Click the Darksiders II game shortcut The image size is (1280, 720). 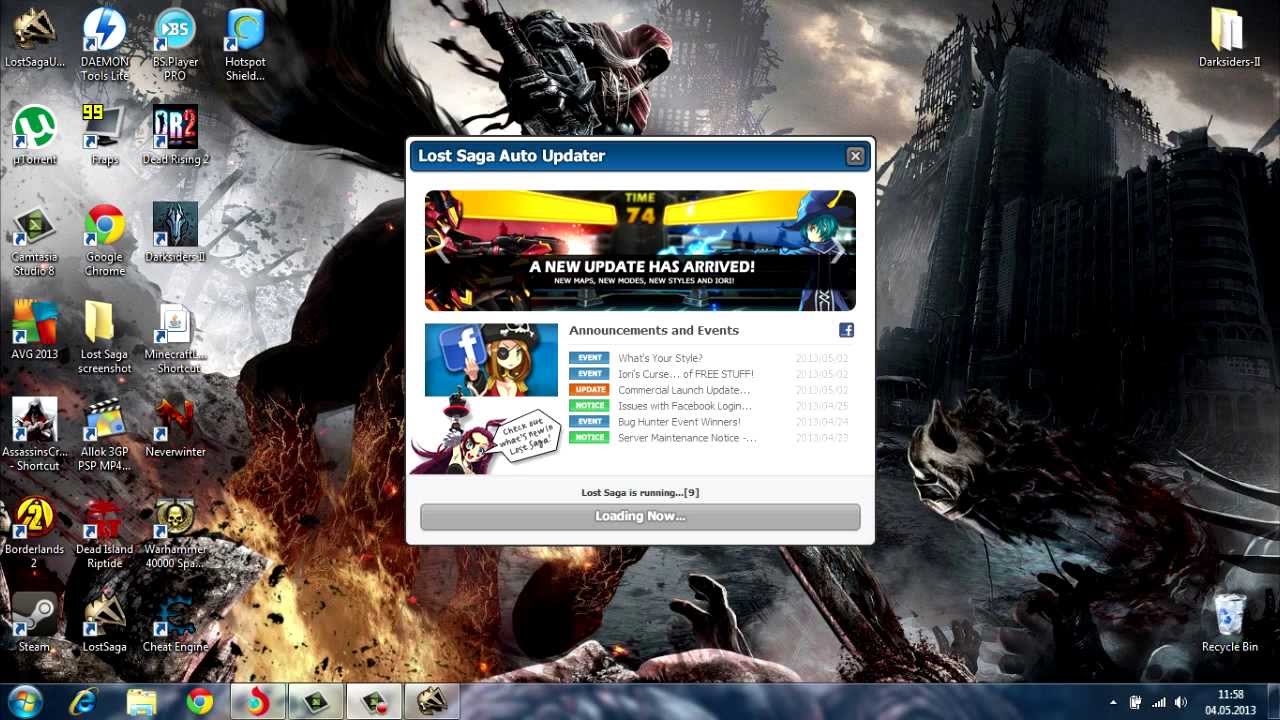[175, 233]
